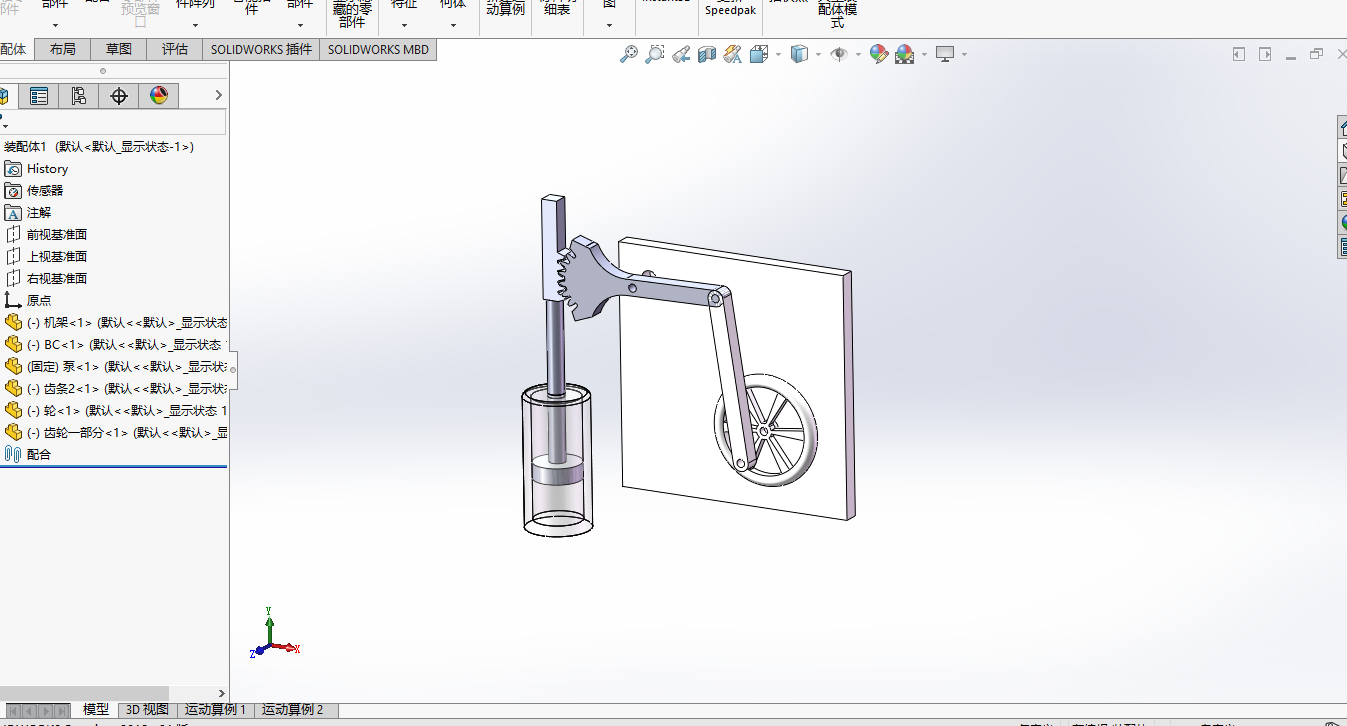Open the DimXpertManager crosshair tab
1347x726 pixels.
tap(119, 96)
